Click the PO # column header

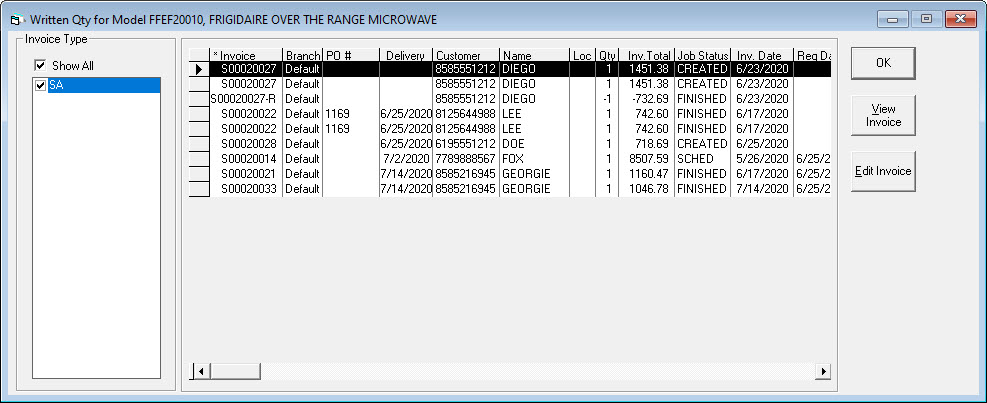click(x=351, y=55)
